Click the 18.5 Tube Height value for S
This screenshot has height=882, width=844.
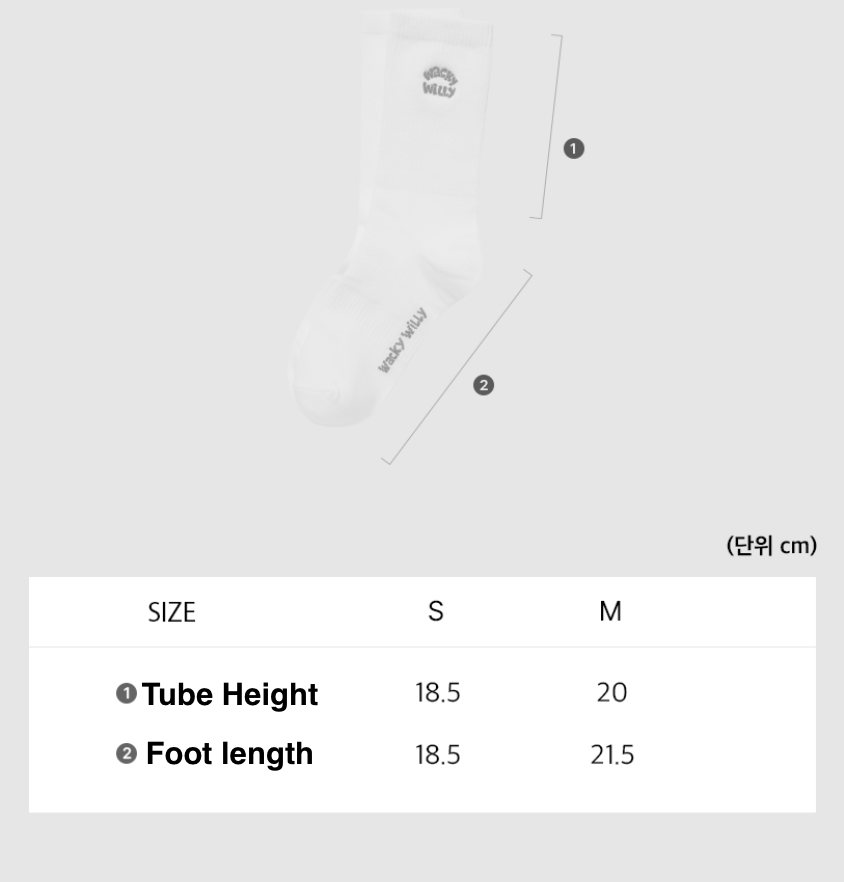point(438,693)
